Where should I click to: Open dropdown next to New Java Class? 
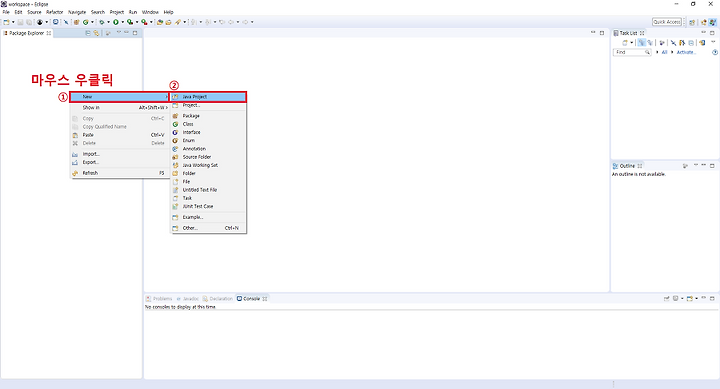[92, 22]
